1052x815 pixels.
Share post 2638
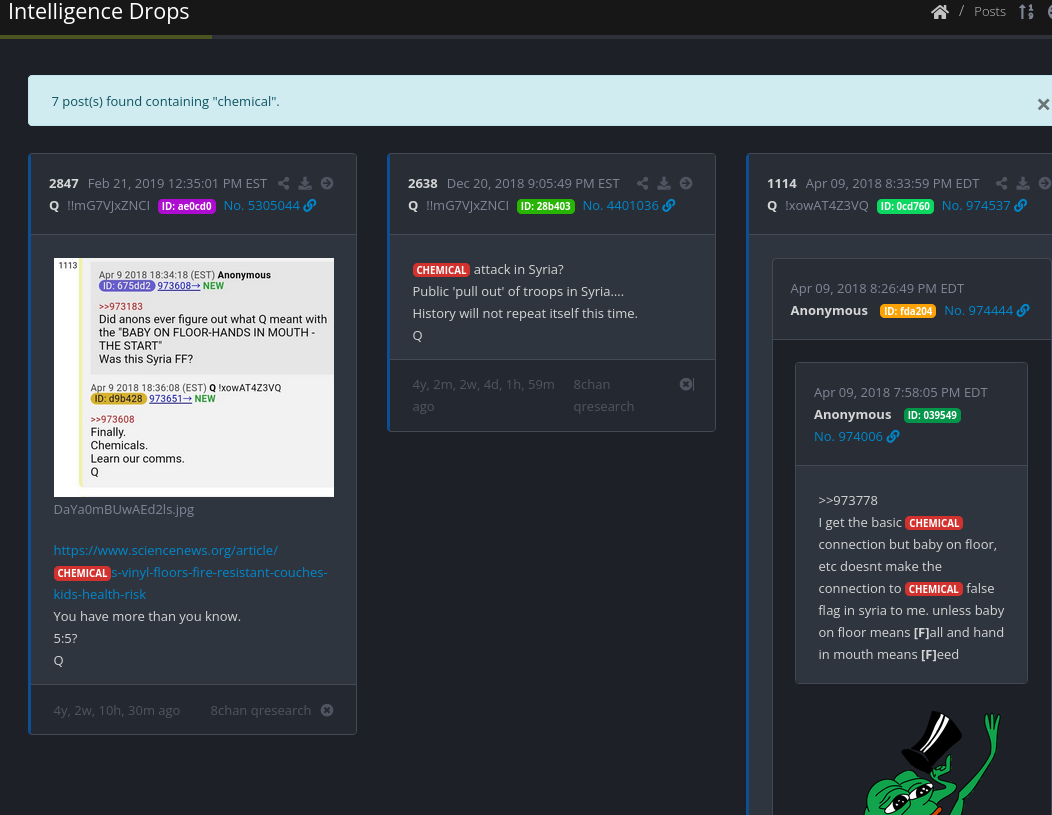pyautogui.click(x=643, y=183)
